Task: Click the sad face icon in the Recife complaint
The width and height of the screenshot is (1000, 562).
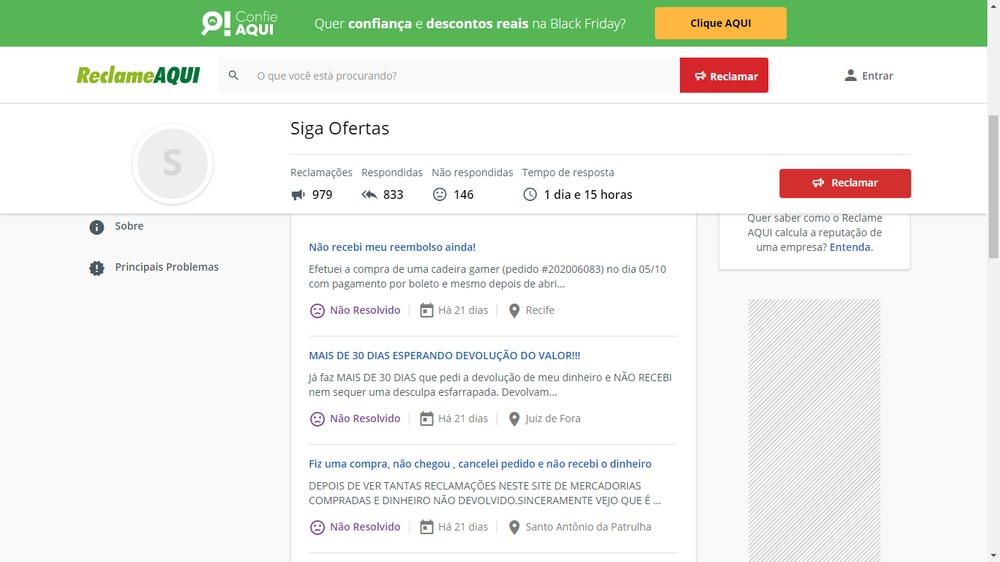Action: [317, 311]
